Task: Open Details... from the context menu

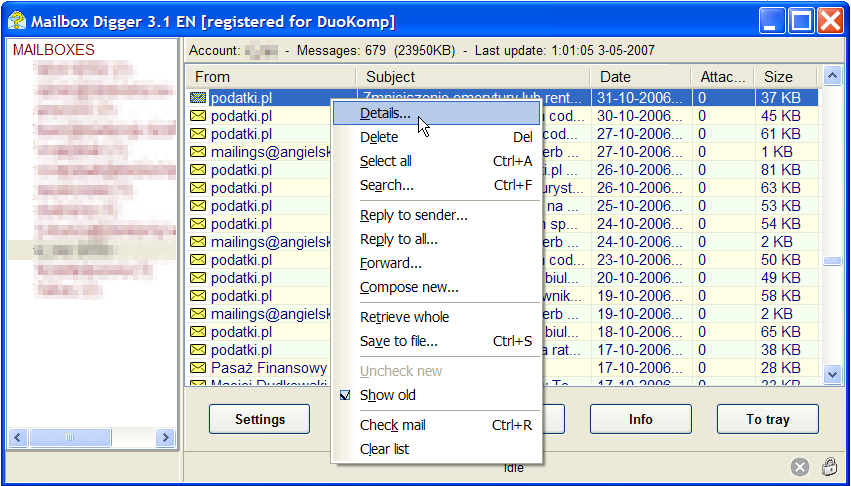Action: (x=436, y=113)
